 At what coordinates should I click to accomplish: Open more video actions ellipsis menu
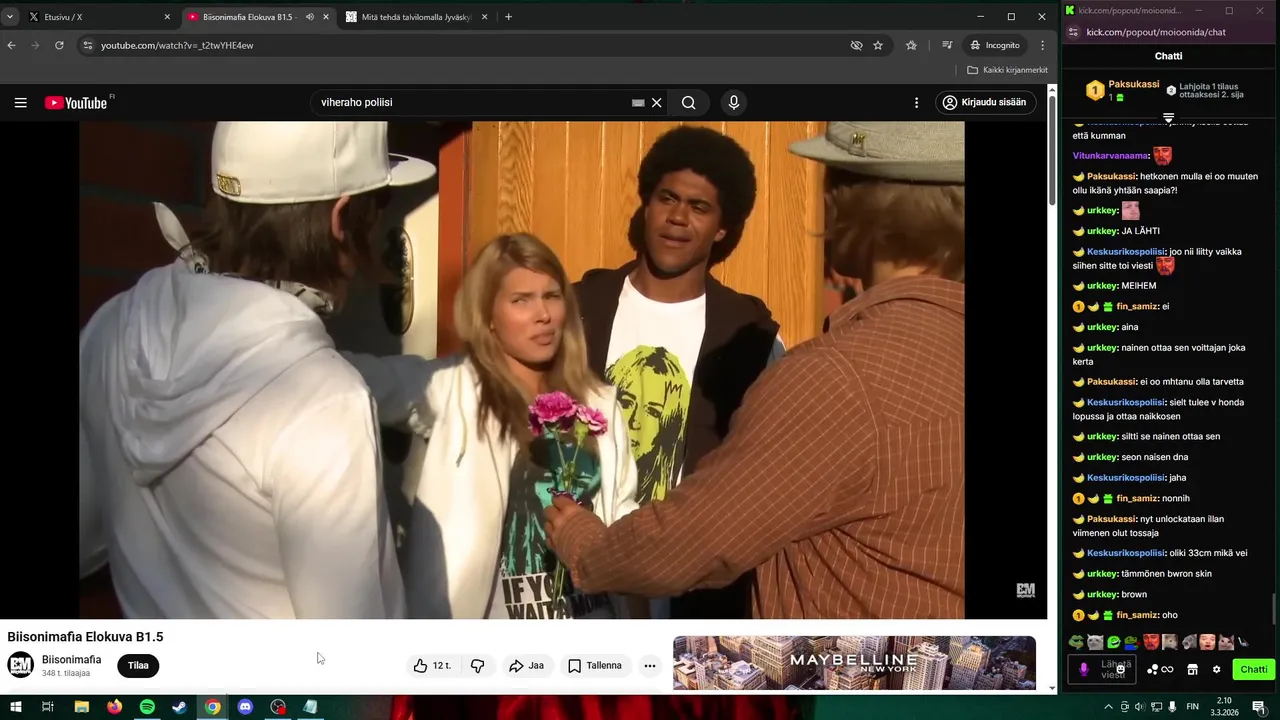650,666
